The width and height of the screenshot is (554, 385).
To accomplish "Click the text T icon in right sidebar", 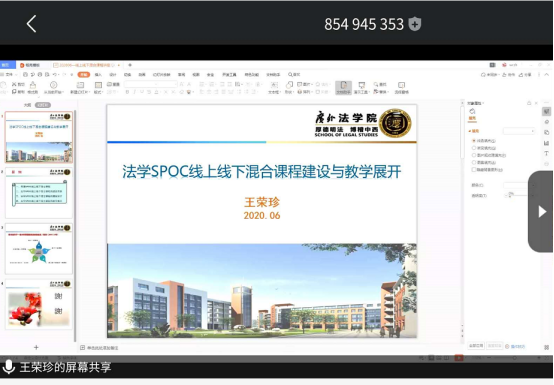I will point(546,154).
